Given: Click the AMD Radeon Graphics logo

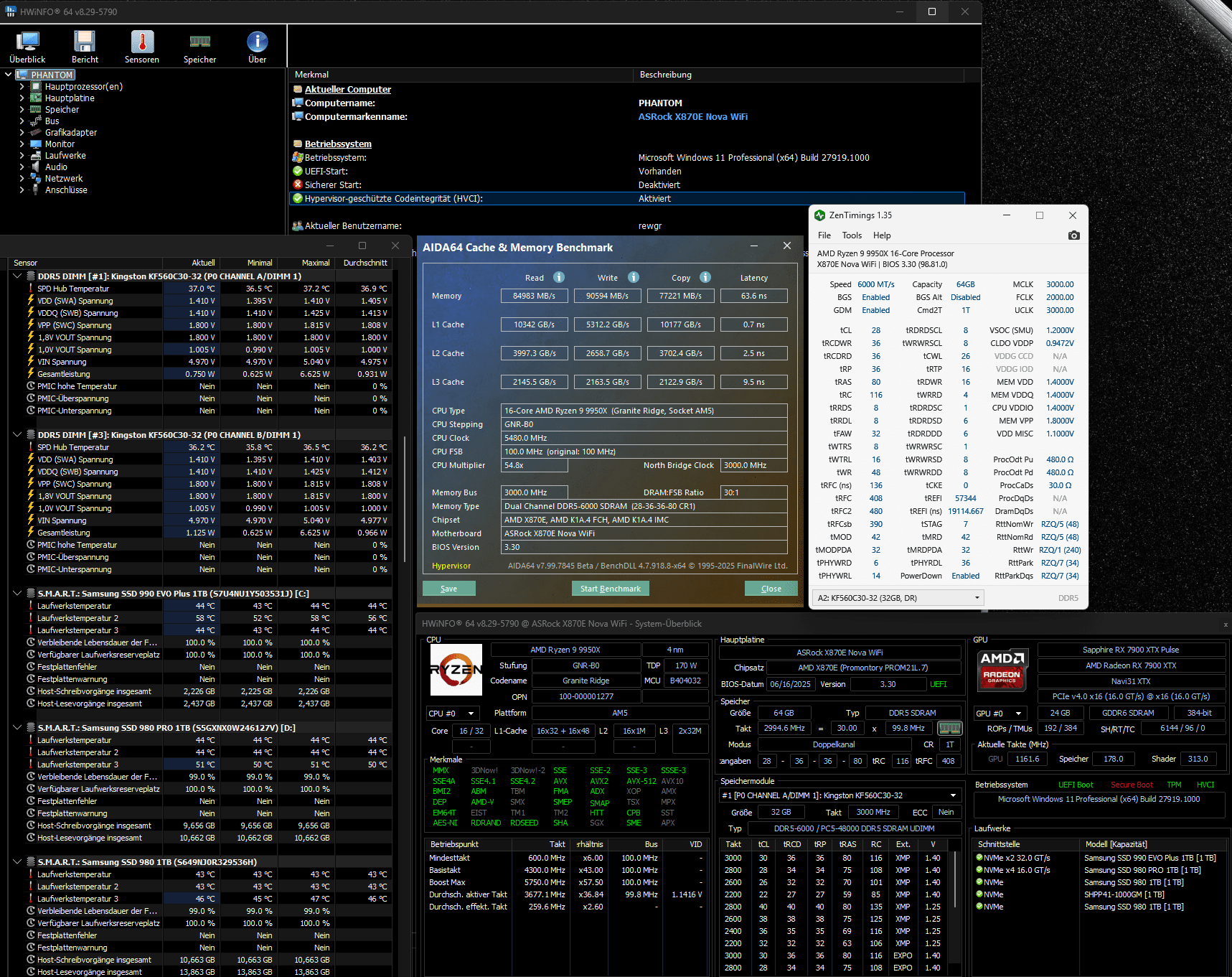Looking at the screenshot, I should pyautogui.click(x=1002, y=670).
